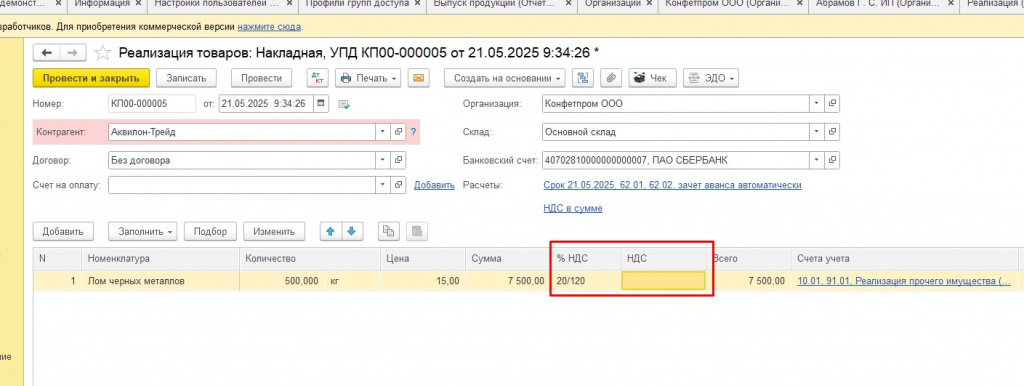1024x386 pixels.
Task: Show document postings via Дт/Кт icon
Action: tap(319, 78)
